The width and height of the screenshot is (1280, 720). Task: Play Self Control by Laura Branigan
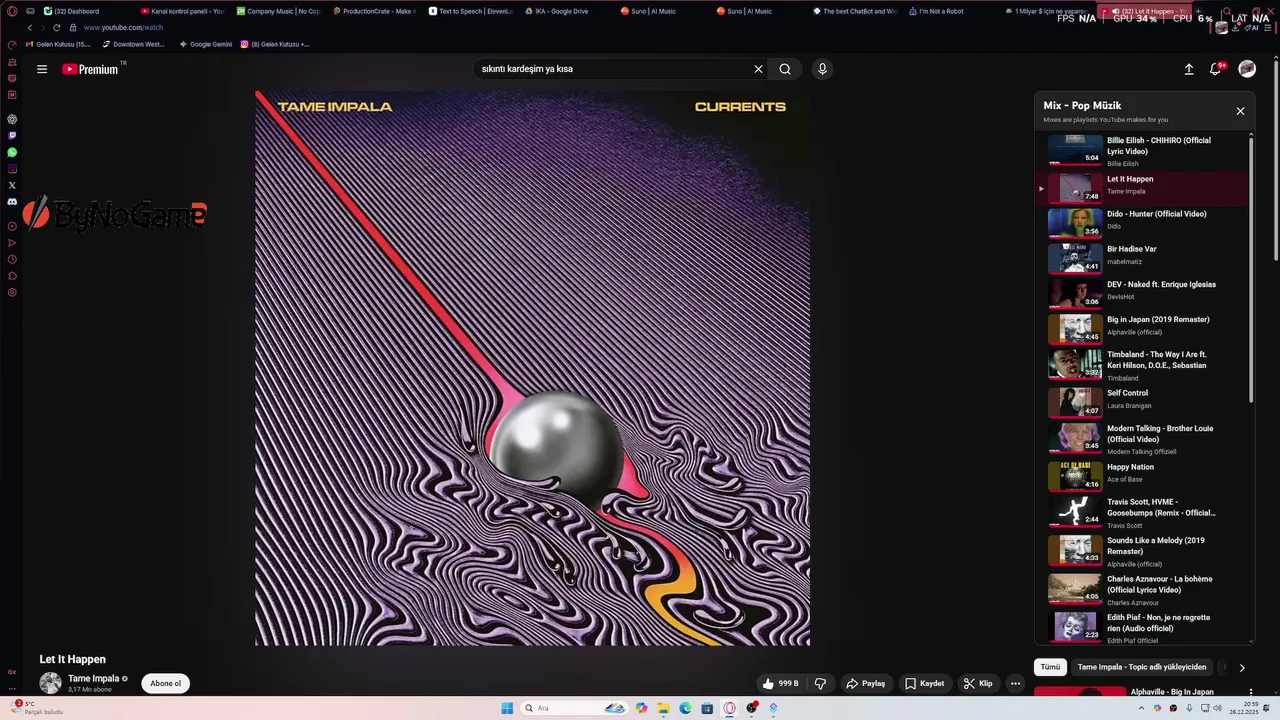(1142, 401)
